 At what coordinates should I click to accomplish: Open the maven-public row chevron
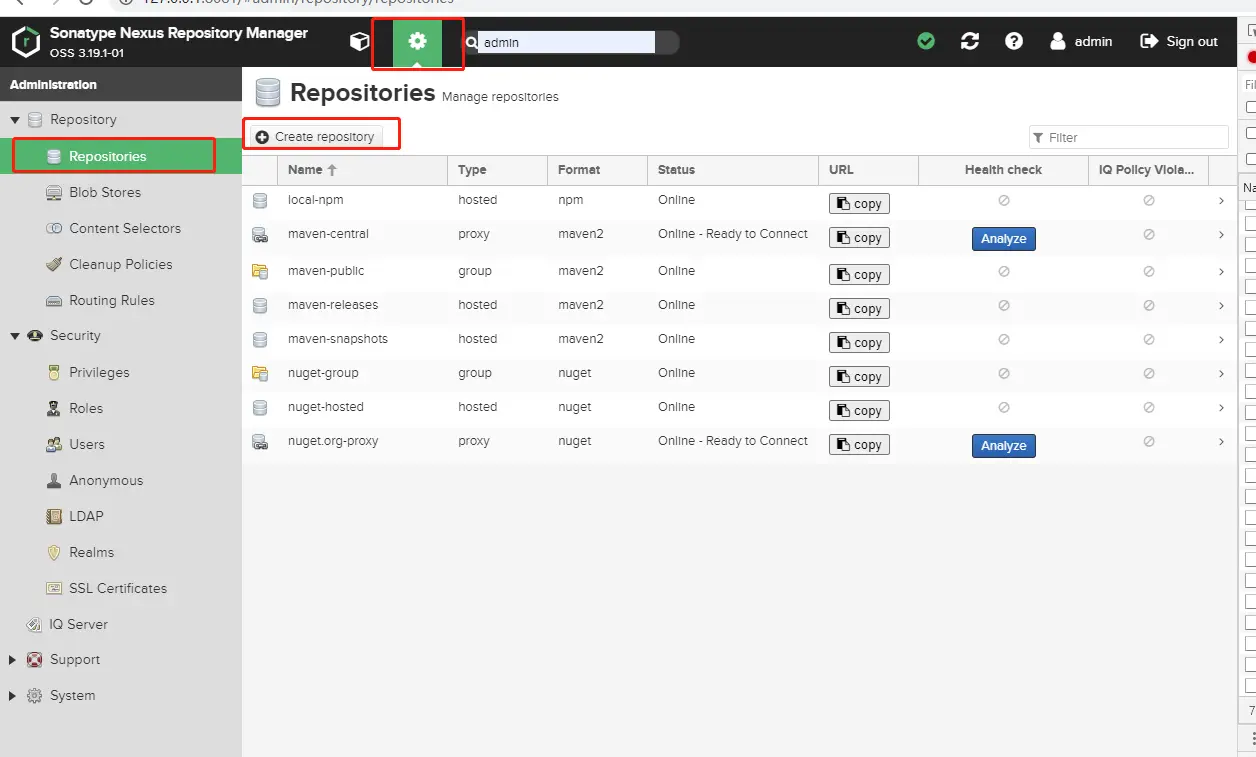pos(1221,272)
